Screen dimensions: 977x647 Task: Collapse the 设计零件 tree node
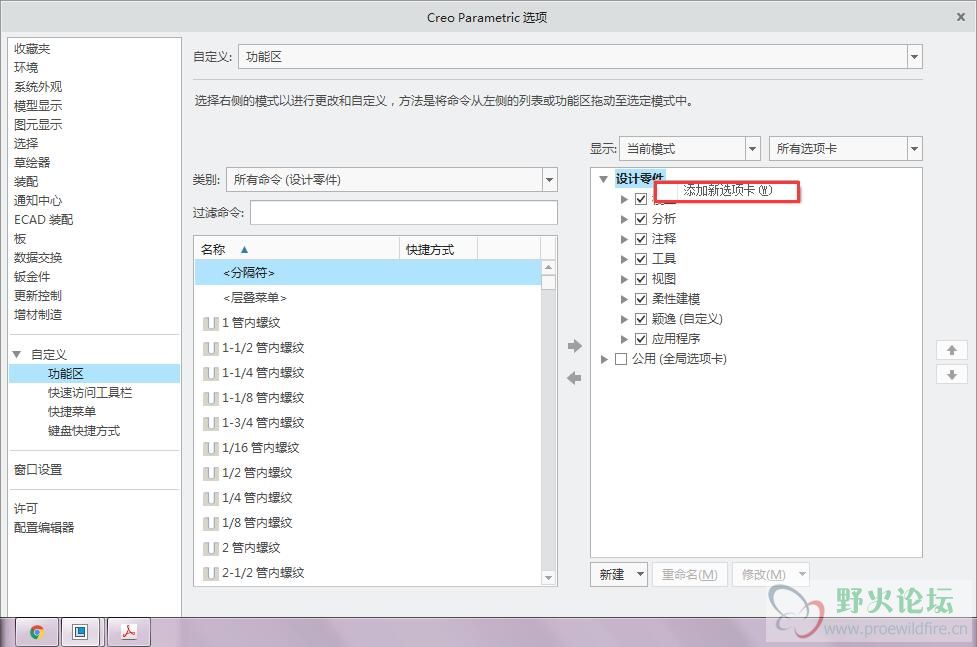(x=603, y=179)
